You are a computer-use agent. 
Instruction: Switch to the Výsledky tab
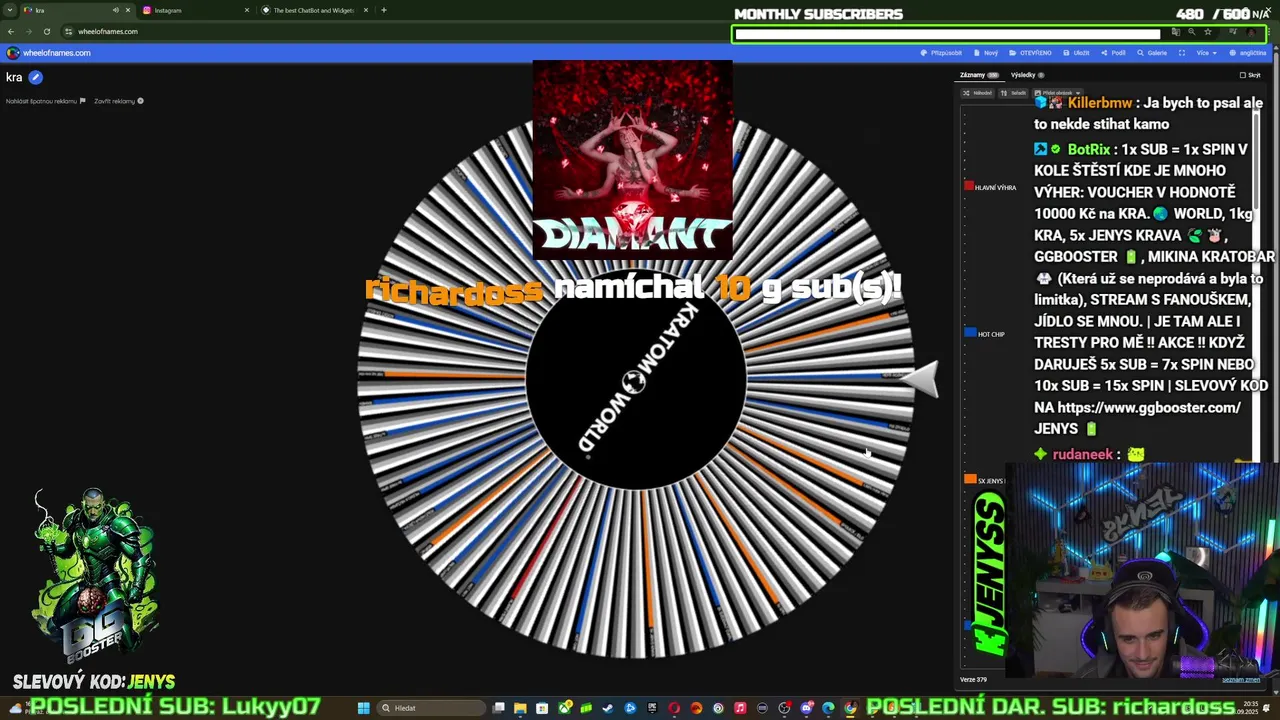pyautogui.click(x=1027, y=75)
